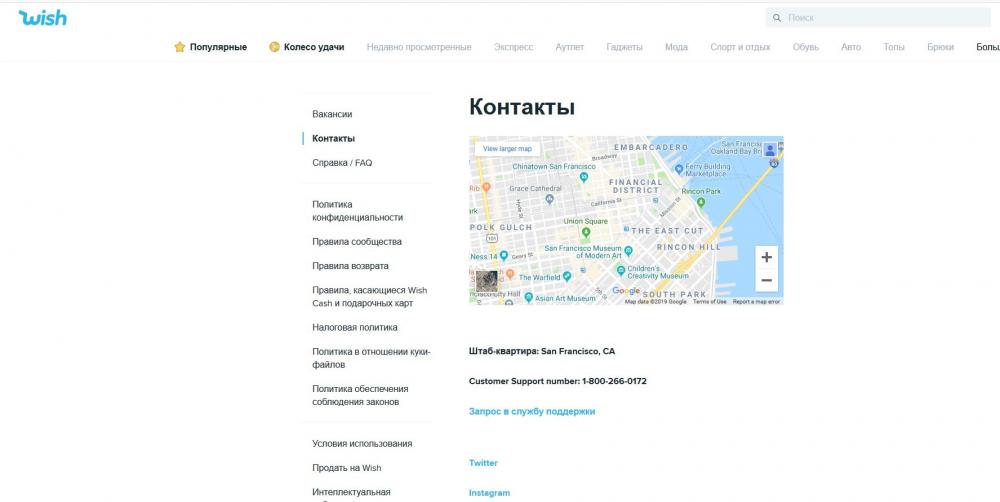
Task: Open the Колесо удачи tab
Action: (314, 47)
